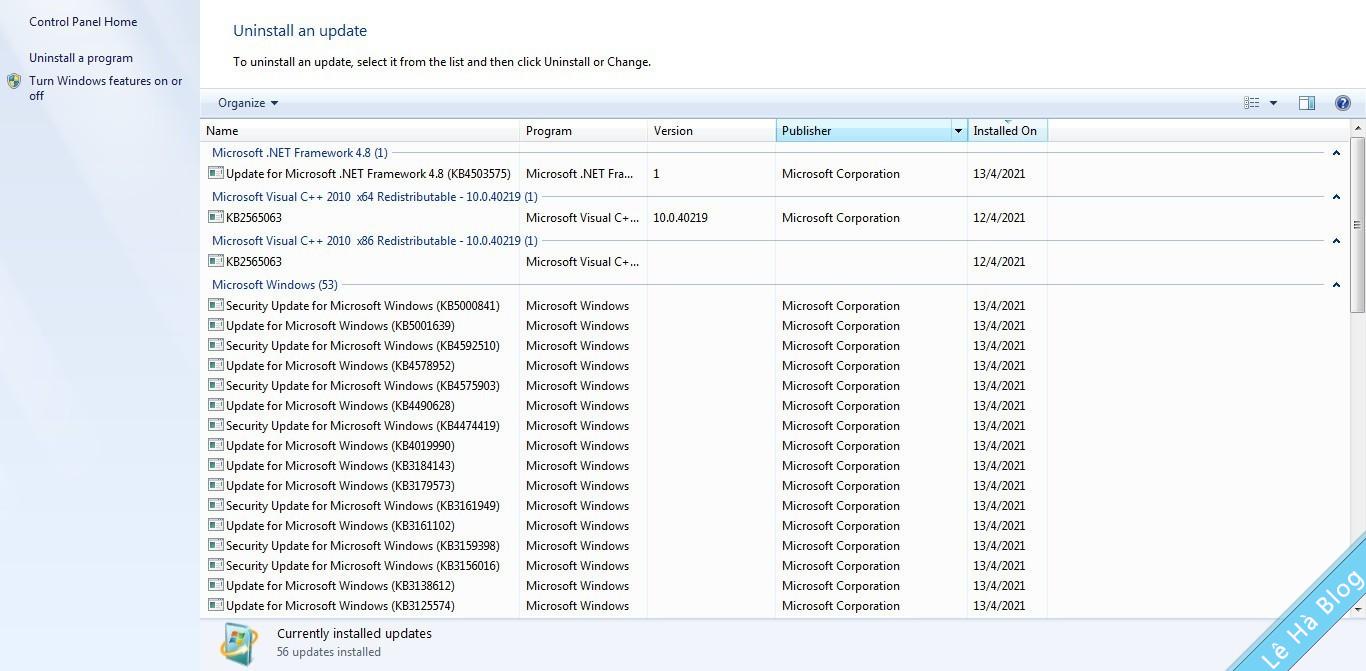Click icon beside Update KB3138612
The width and height of the screenshot is (1366, 671).
click(216, 585)
